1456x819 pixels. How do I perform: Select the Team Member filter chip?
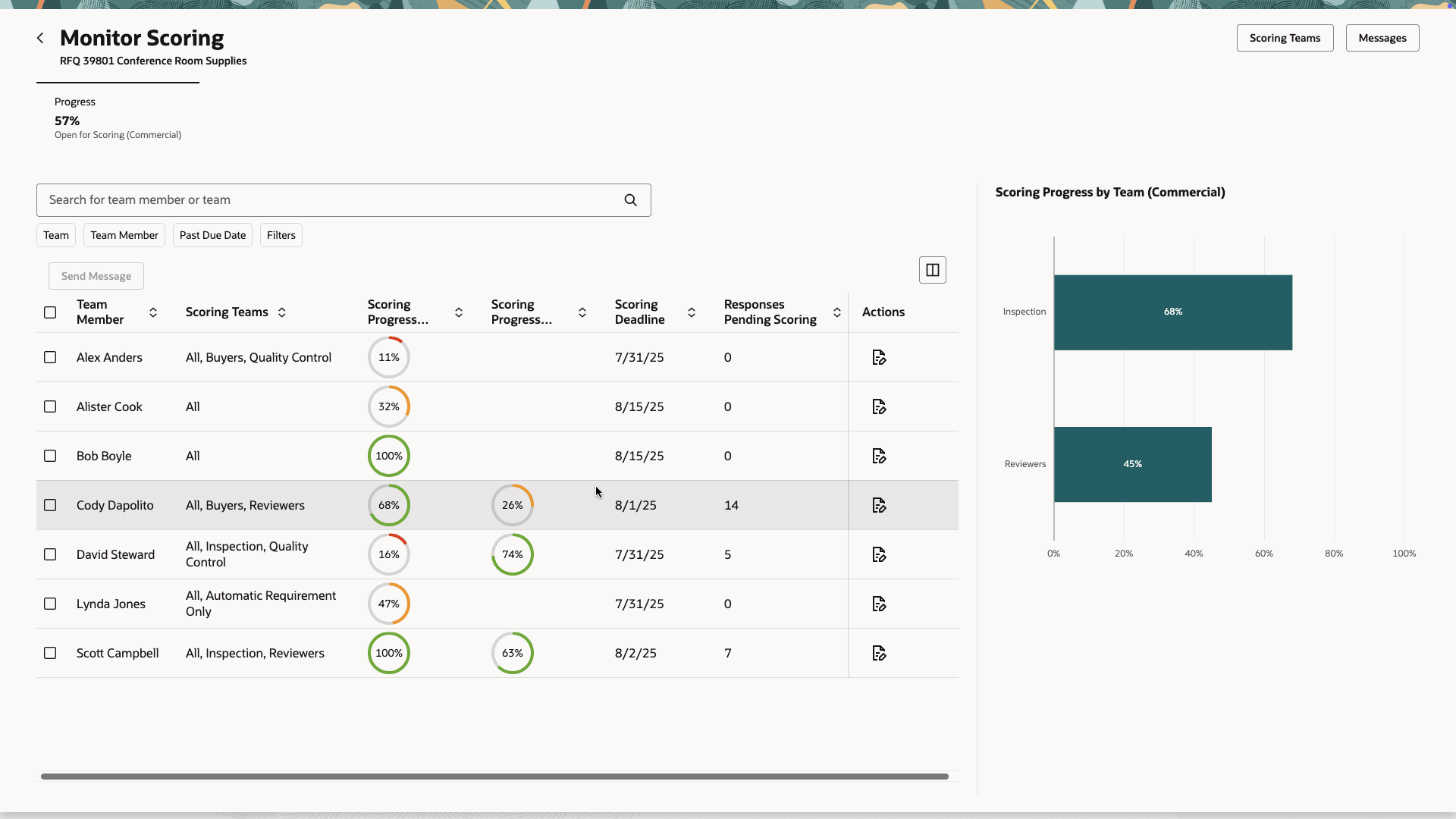pos(124,235)
